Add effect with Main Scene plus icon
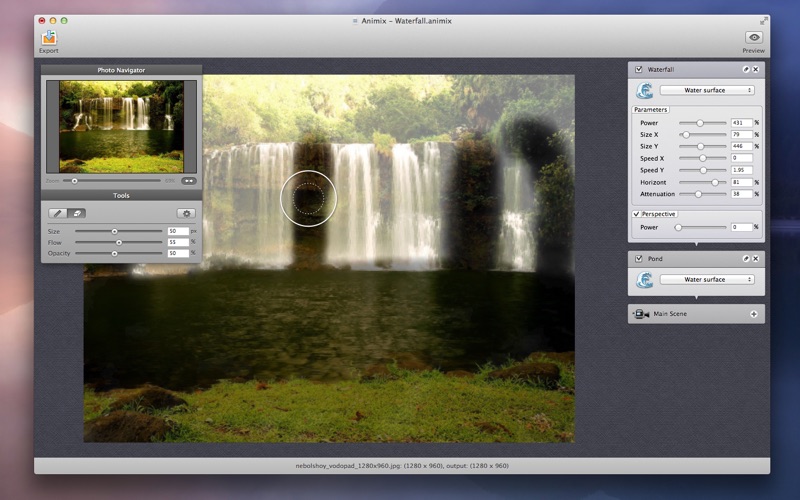 [x=754, y=314]
